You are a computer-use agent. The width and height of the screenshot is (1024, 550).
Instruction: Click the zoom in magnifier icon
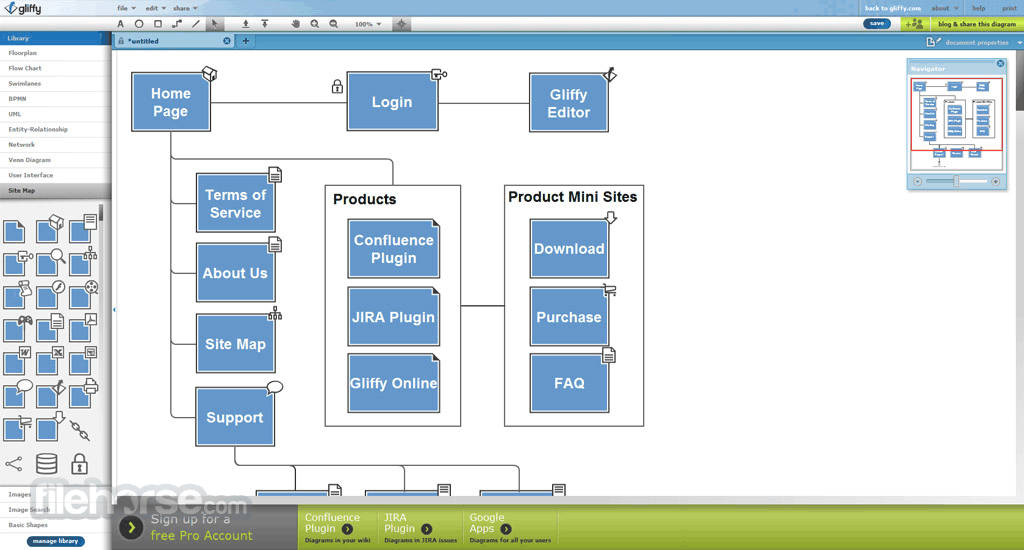point(315,24)
